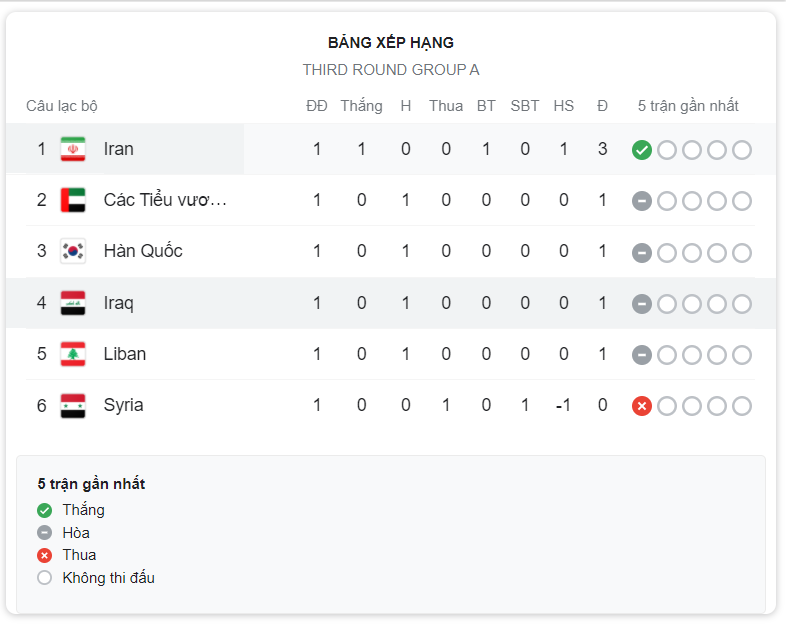Open the Hàn Quốc team link
The height and width of the screenshot is (627, 786).
[143, 251]
